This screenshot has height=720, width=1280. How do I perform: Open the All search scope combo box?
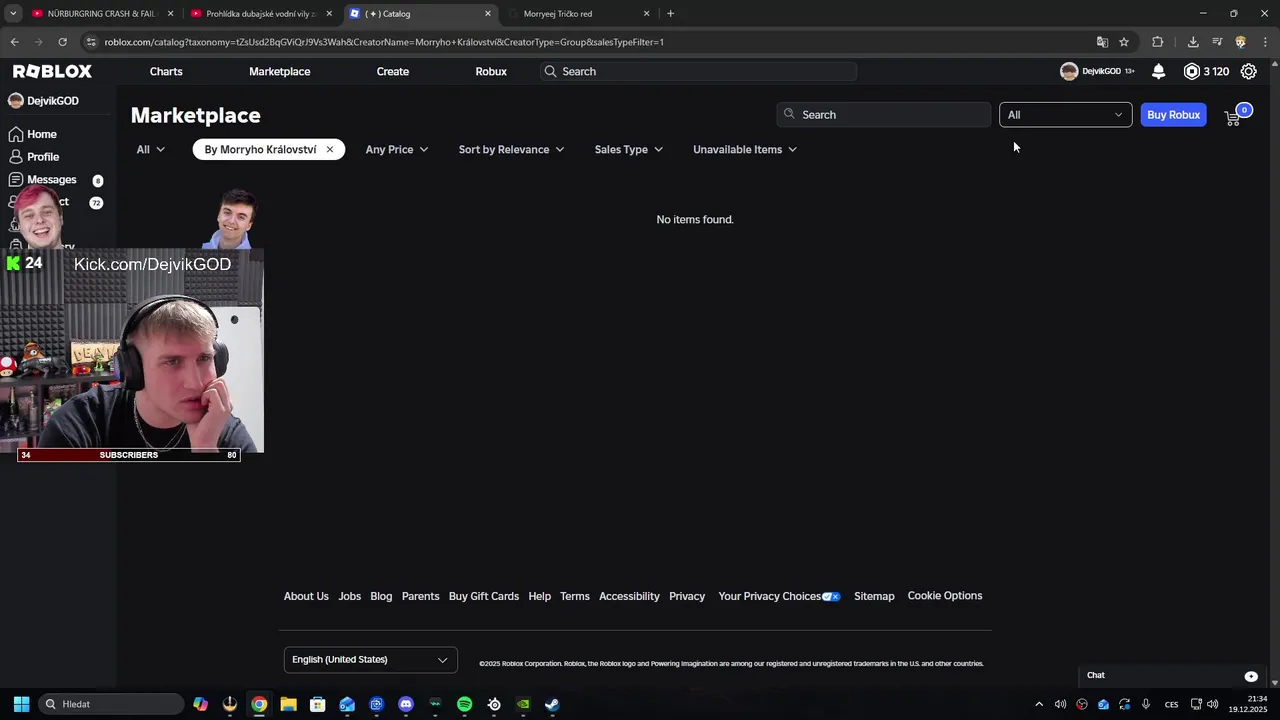(1065, 115)
